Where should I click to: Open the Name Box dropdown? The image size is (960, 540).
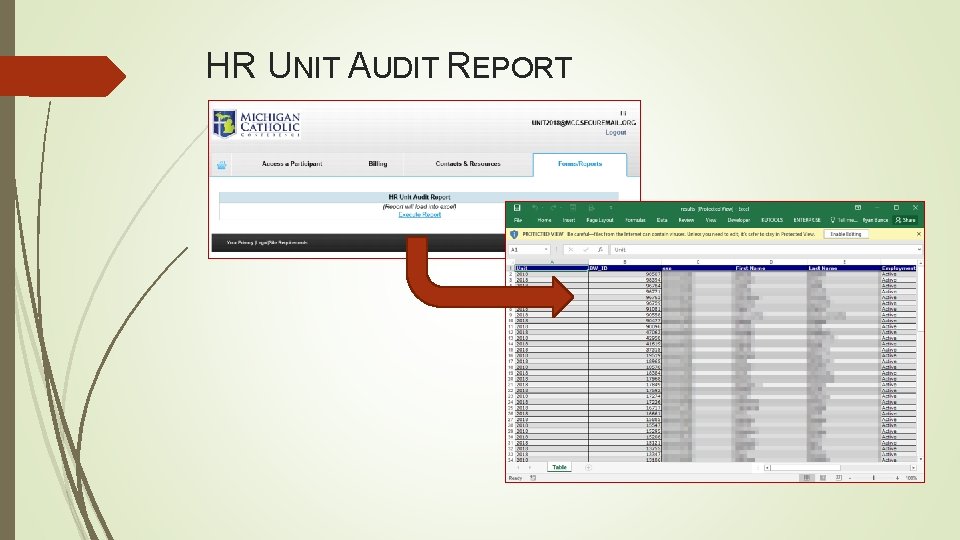point(546,250)
